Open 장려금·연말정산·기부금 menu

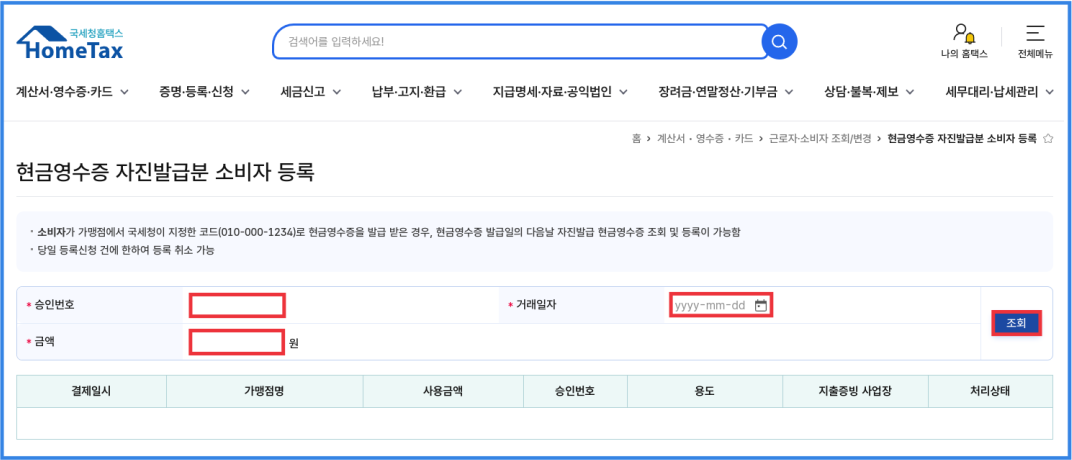coord(725,92)
